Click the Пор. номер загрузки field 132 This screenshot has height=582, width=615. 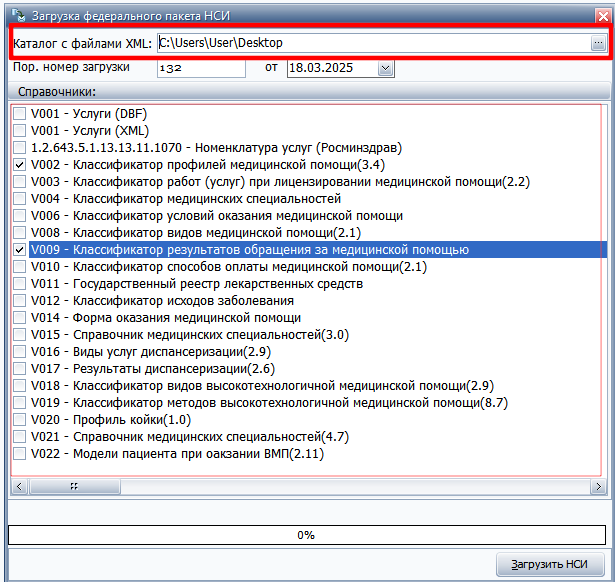201,68
